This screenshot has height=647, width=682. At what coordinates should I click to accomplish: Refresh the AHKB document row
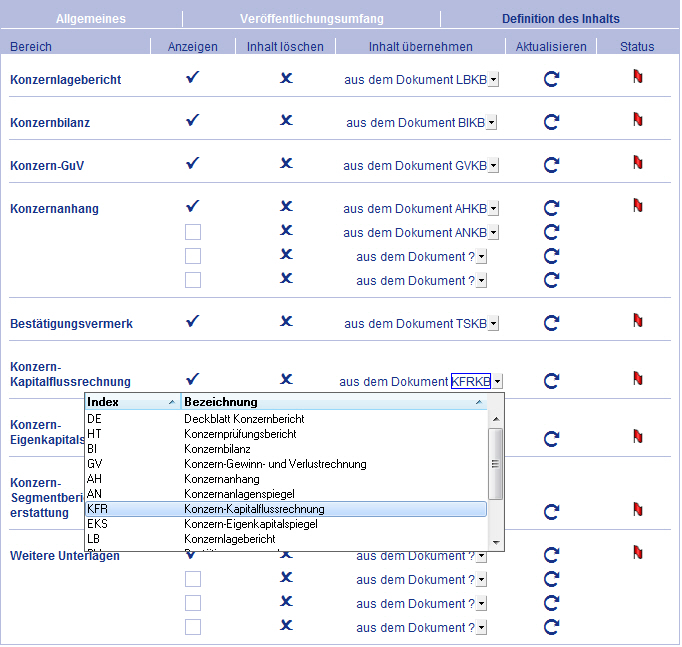(x=551, y=208)
